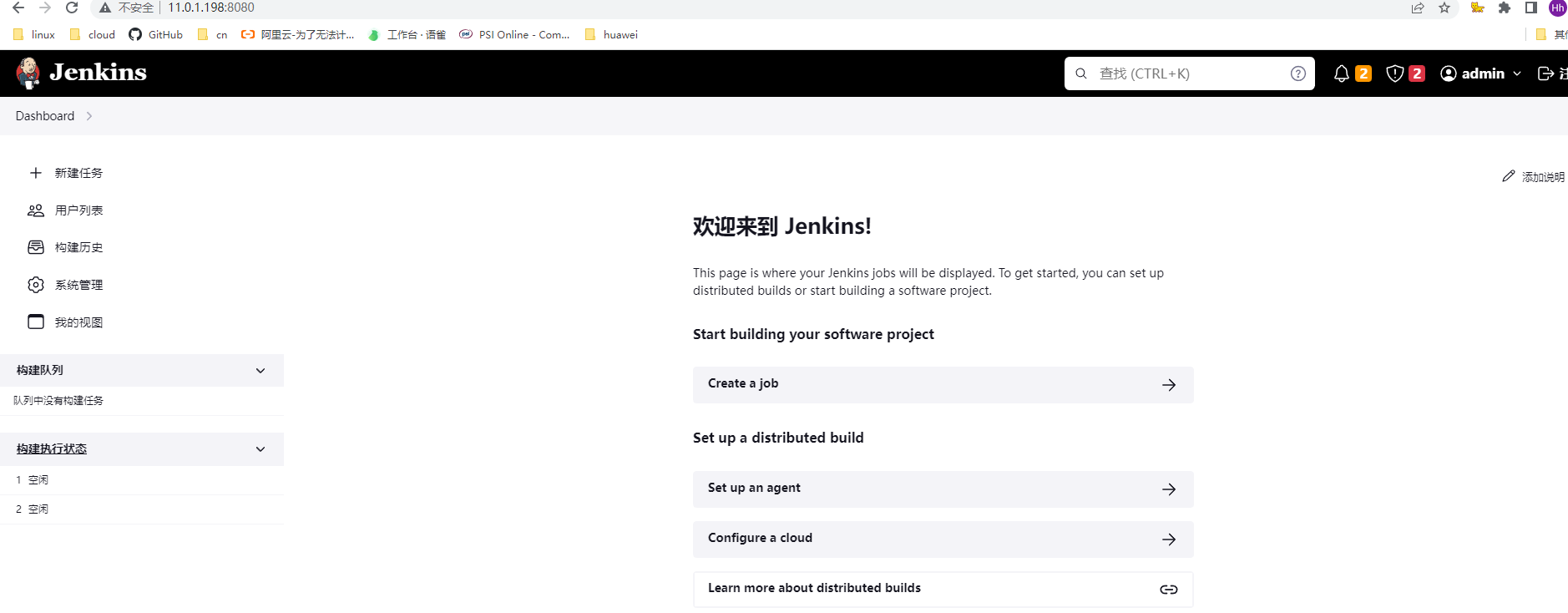Click the 队列中没有构建任务 text
The width and height of the screenshot is (1568, 613).
click(58, 401)
